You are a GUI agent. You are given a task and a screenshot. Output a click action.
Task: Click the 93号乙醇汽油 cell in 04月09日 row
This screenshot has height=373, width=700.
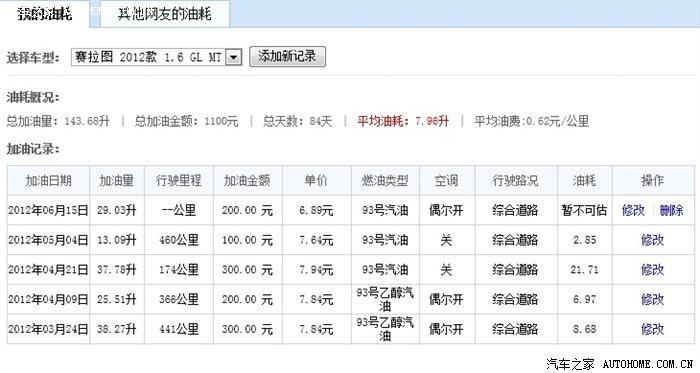tap(385, 299)
